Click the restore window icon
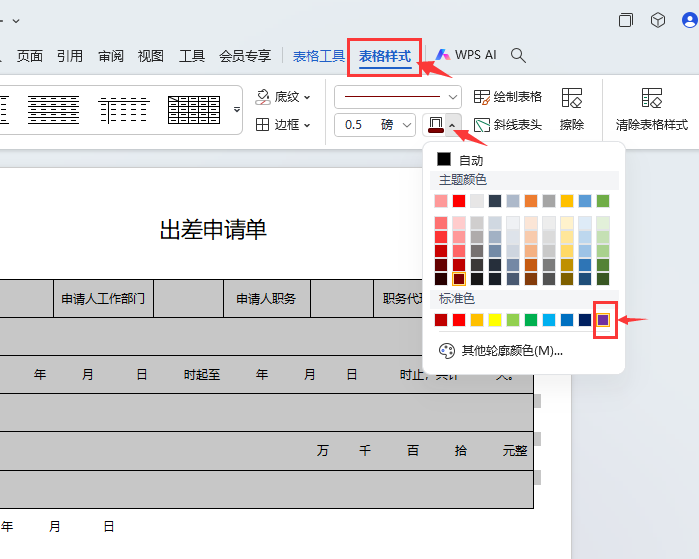This screenshot has height=559, width=699. coord(626,20)
